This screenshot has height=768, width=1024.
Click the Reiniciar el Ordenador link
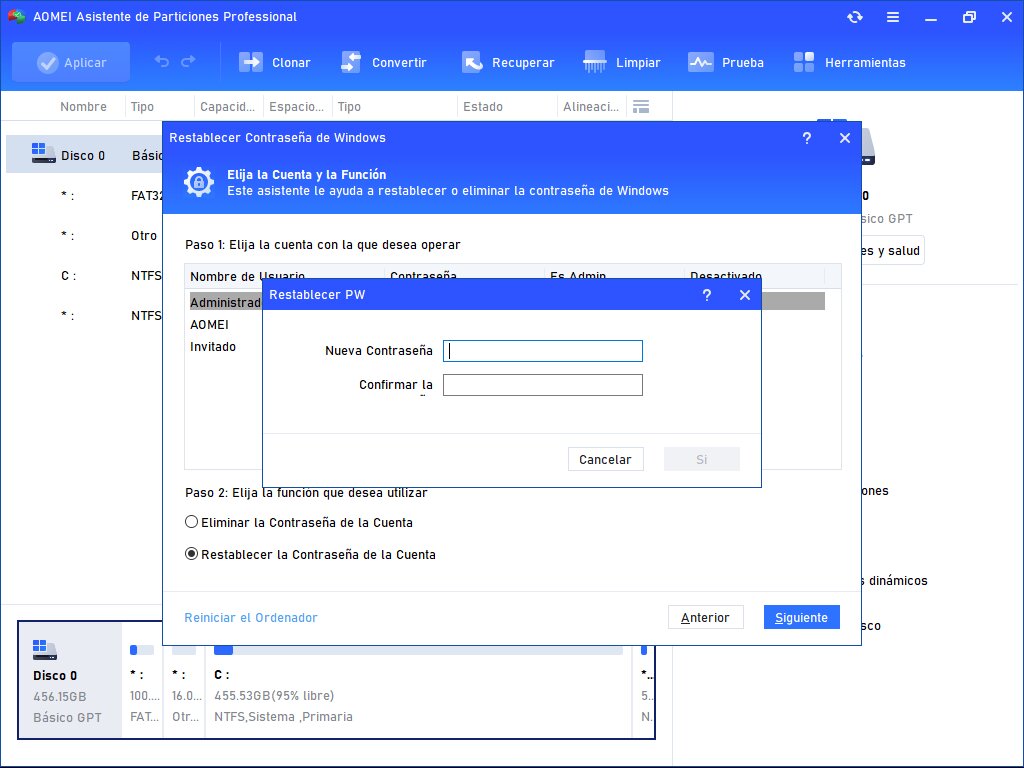coord(251,617)
